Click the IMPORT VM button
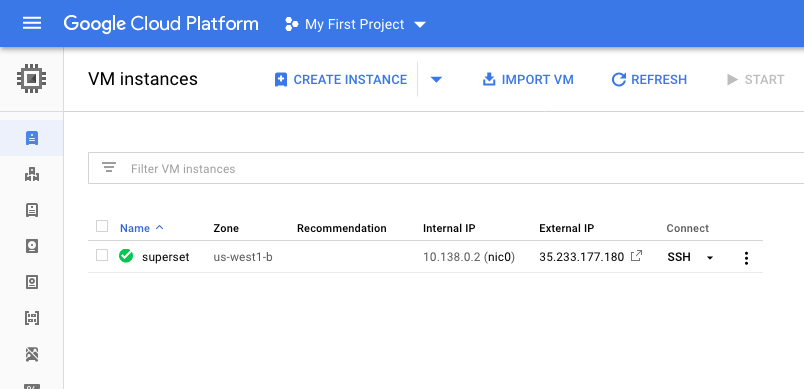The image size is (804, 389). point(528,79)
